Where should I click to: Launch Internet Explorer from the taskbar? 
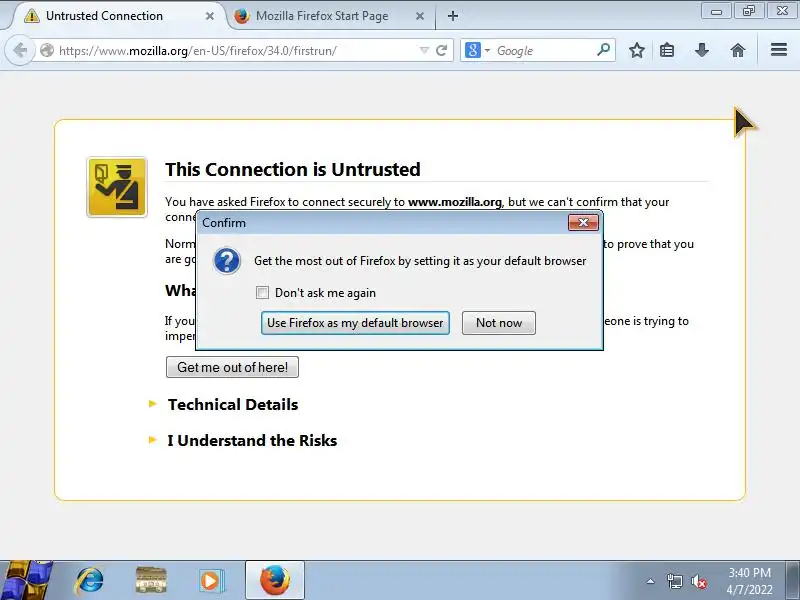[90, 581]
